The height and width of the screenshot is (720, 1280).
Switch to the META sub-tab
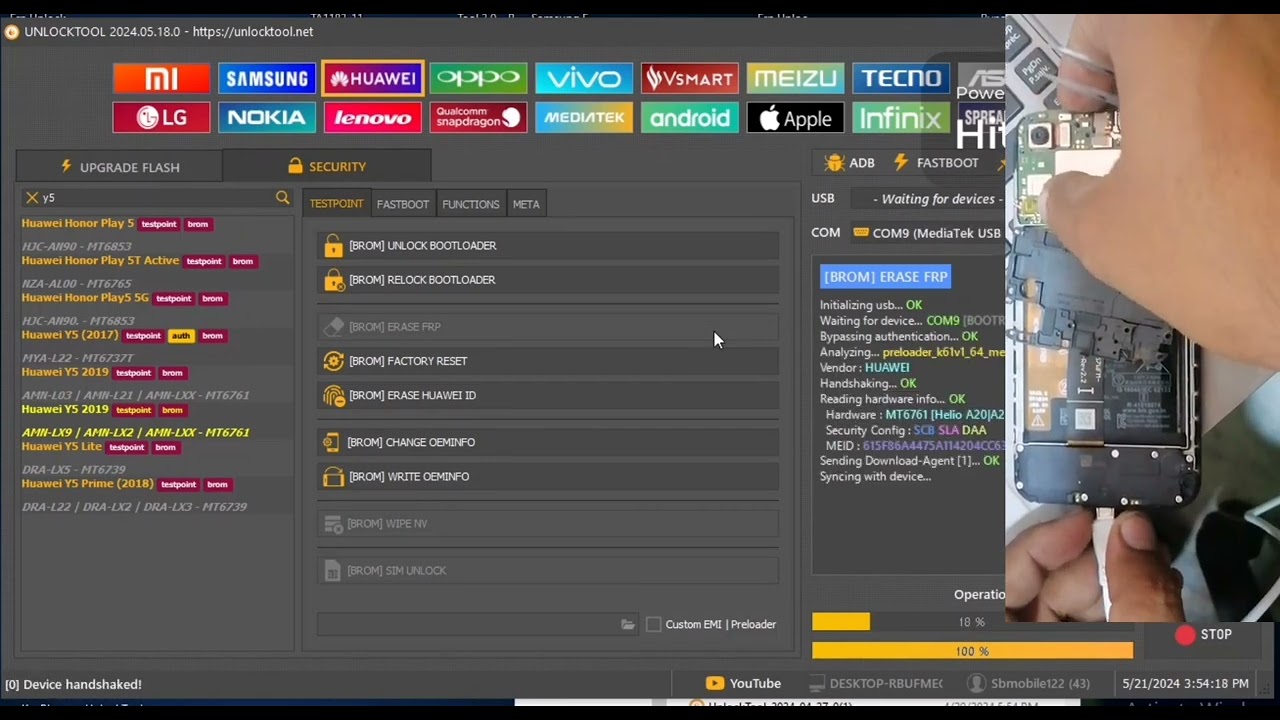tap(526, 204)
